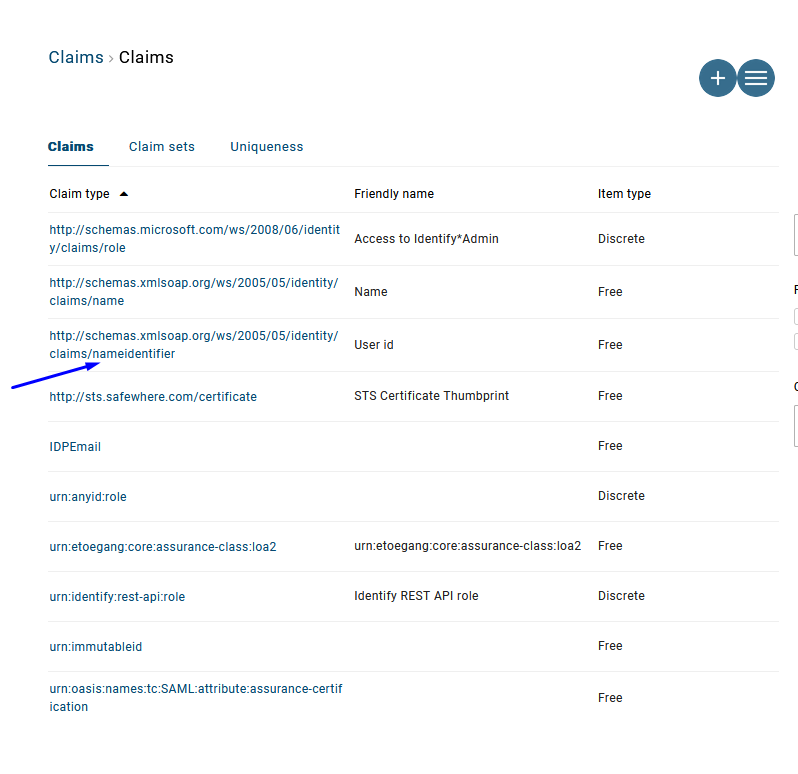The image size is (798, 774).
Task: Open the urn:immutableid claim
Action: point(96,647)
